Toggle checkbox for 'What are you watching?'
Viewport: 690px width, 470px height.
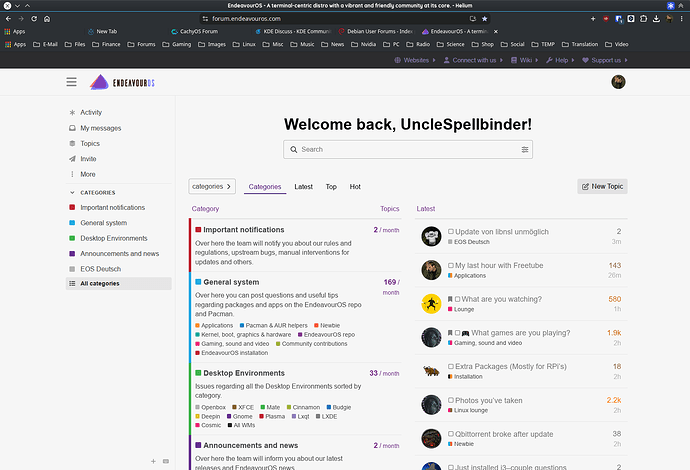(x=458, y=299)
